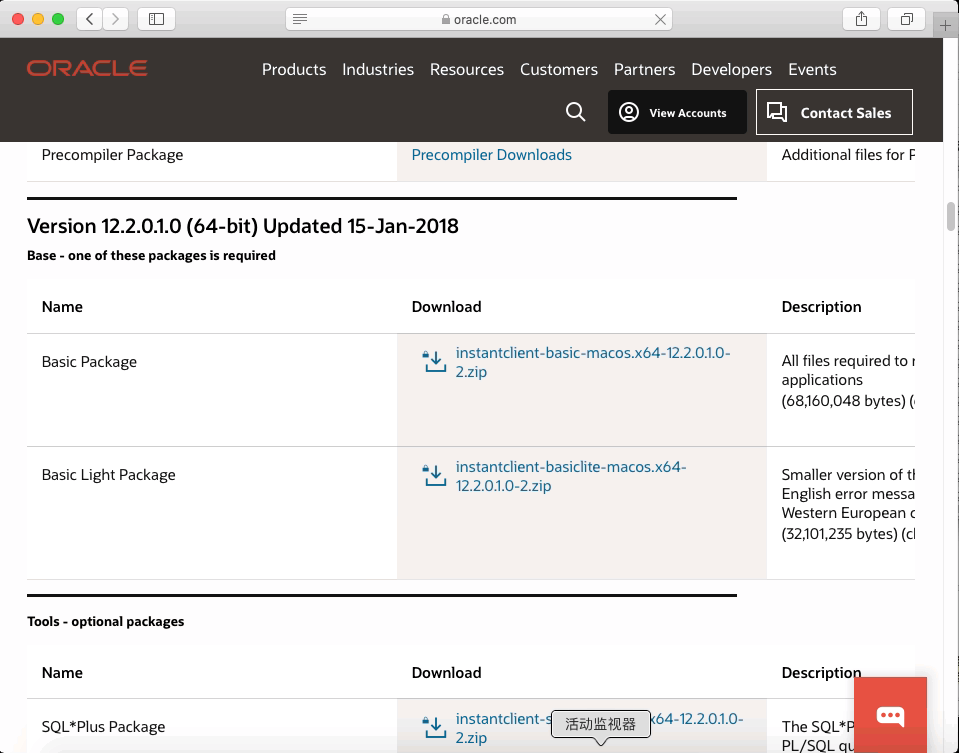Click the Name header in Base table
This screenshot has height=753, width=959.
click(62, 306)
